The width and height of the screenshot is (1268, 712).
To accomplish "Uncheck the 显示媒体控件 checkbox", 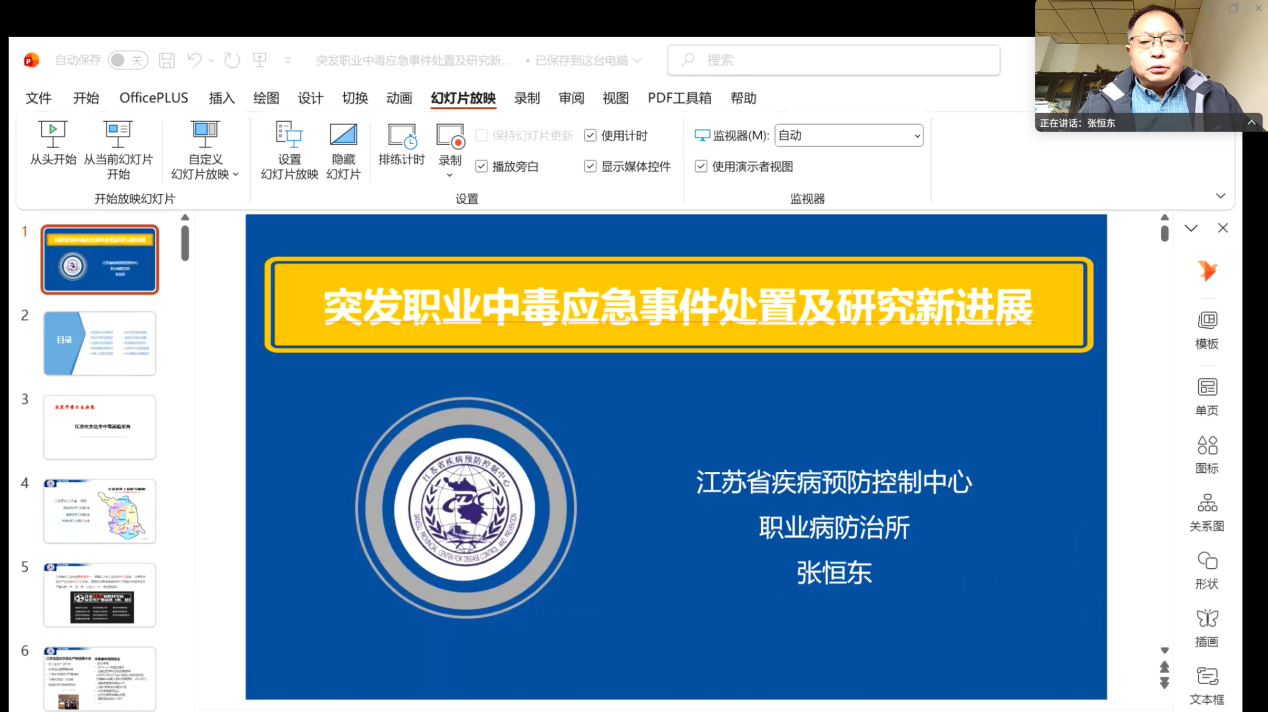I will pyautogui.click(x=591, y=166).
